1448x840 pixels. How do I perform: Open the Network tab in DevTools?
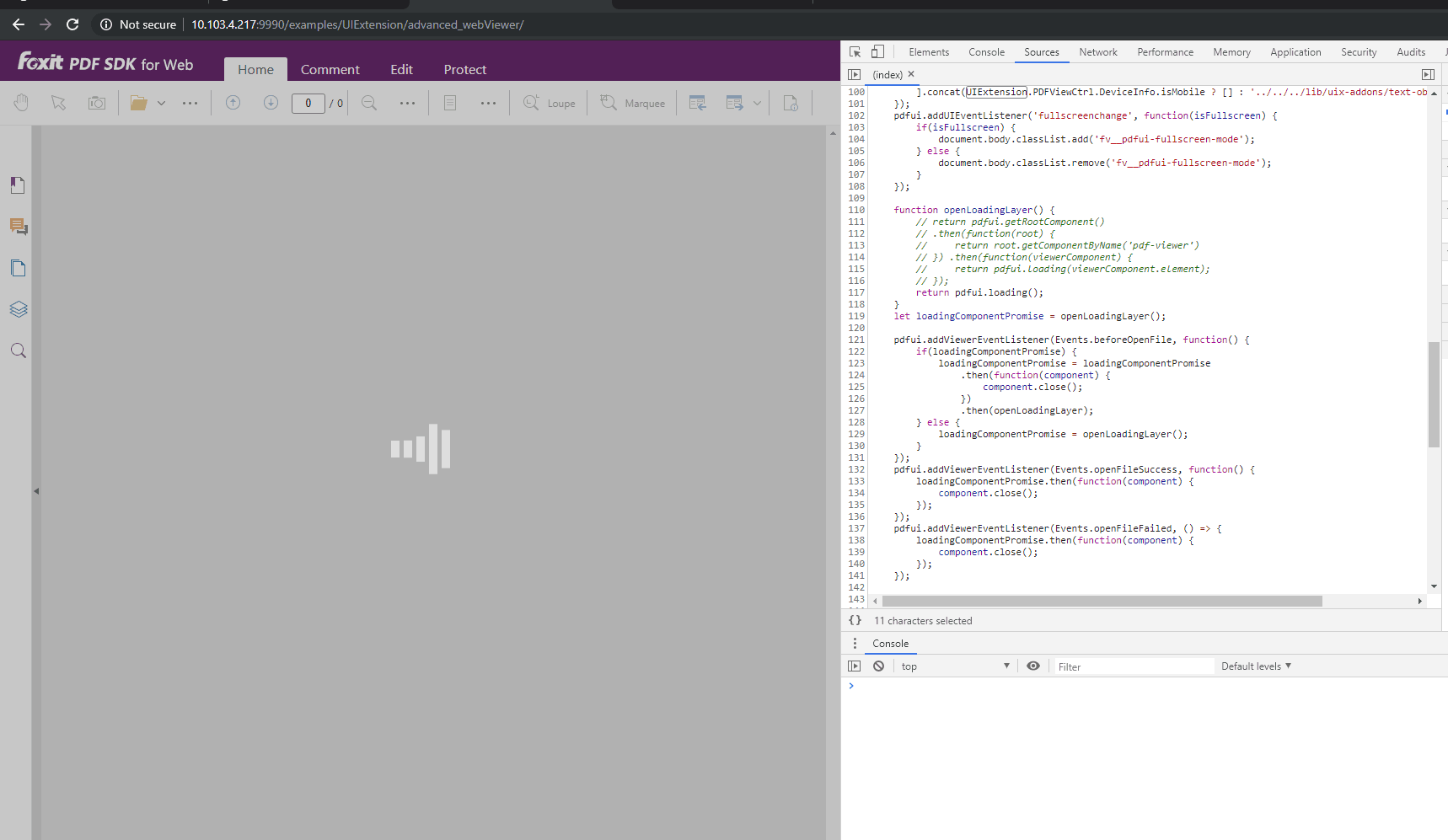pos(1098,52)
